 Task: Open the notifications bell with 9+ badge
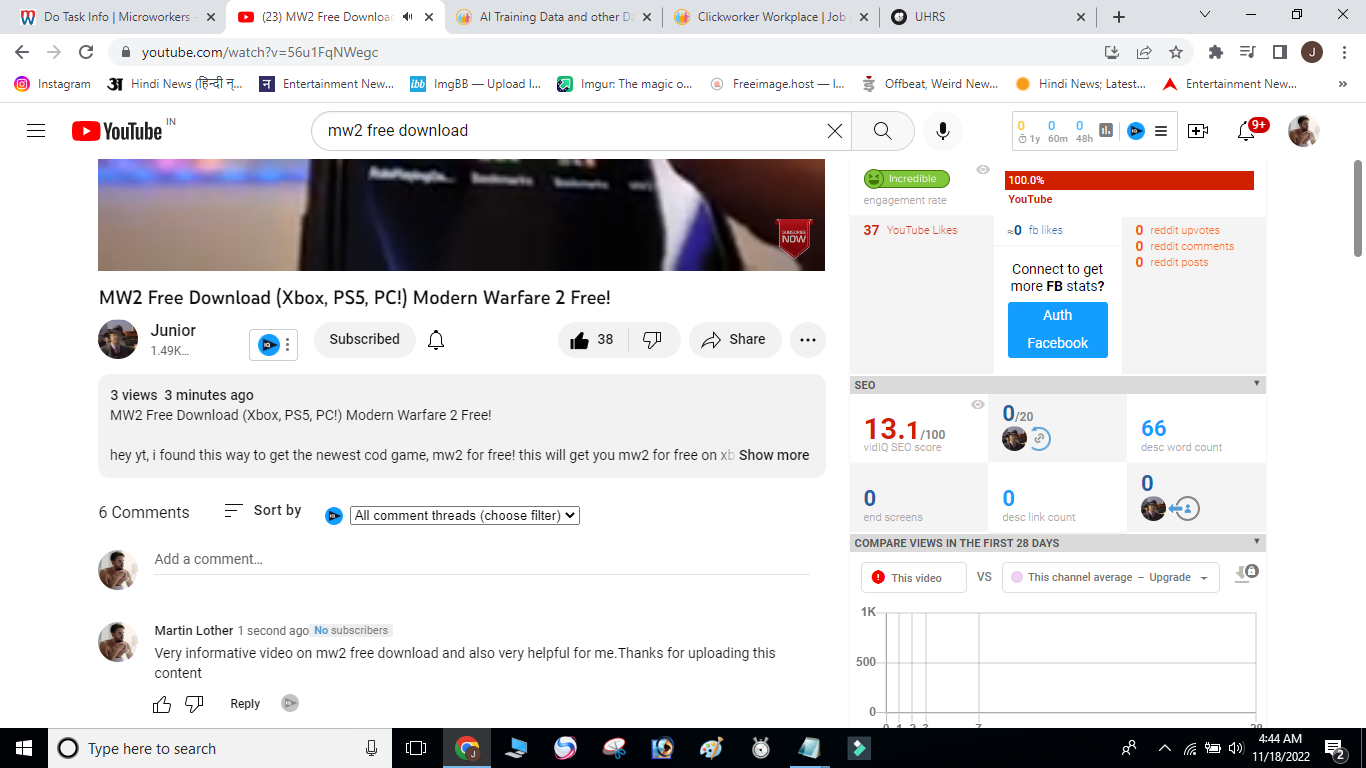coord(1246,131)
